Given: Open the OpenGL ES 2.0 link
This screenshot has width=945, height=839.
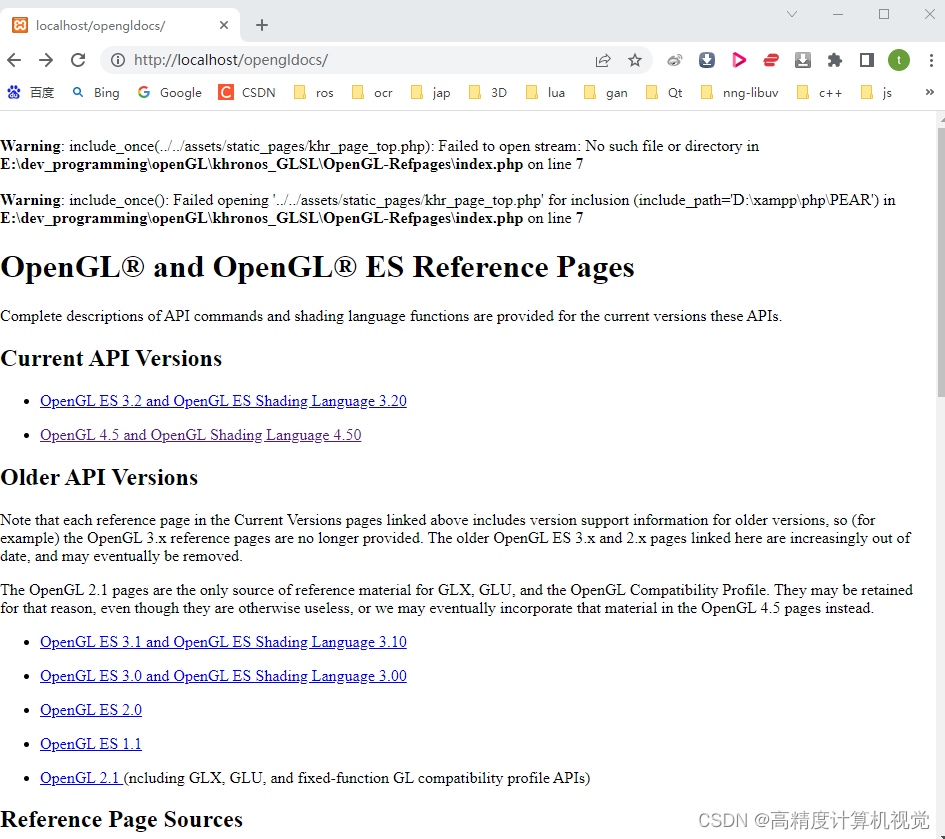Looking at the screenshot, I should pos(91,710).
